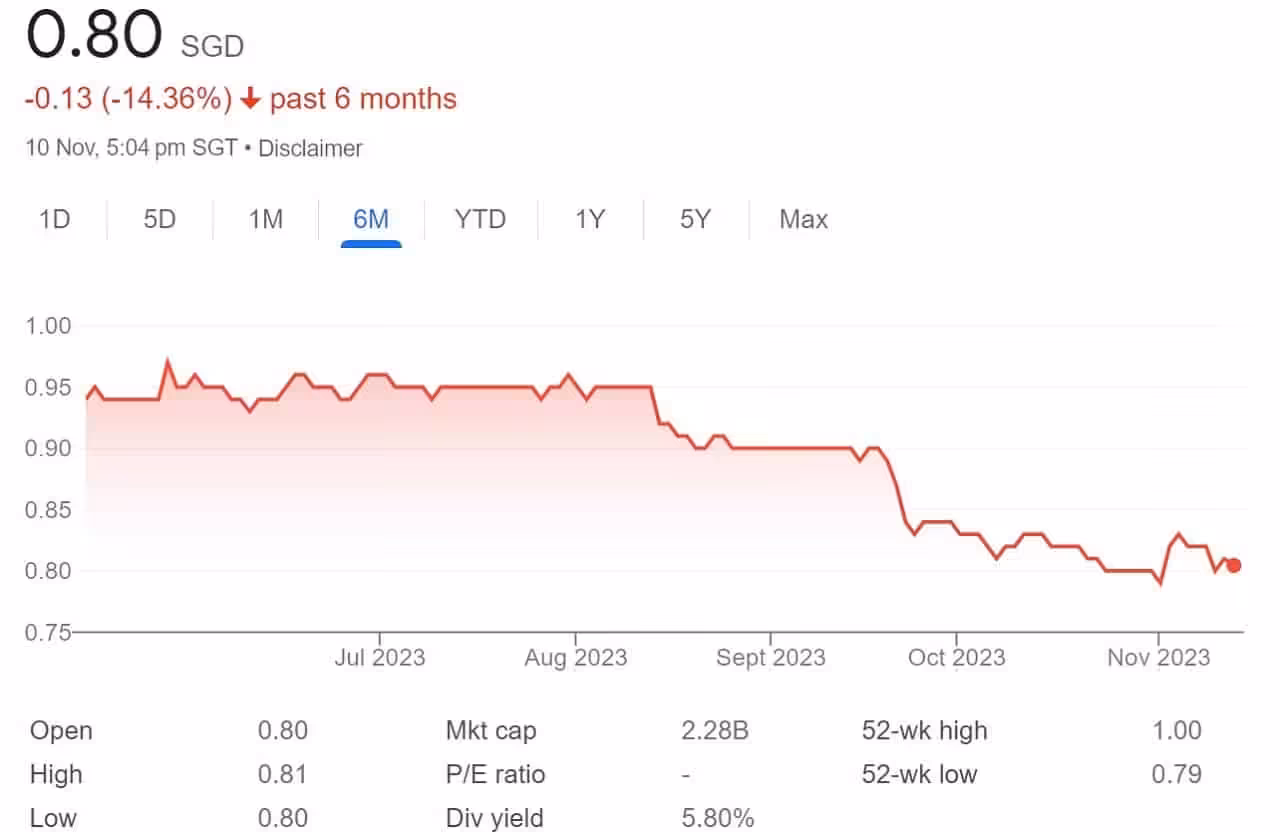Open the Disclaimer link
Screen dimensions: 1280x832
pos(310,149)
